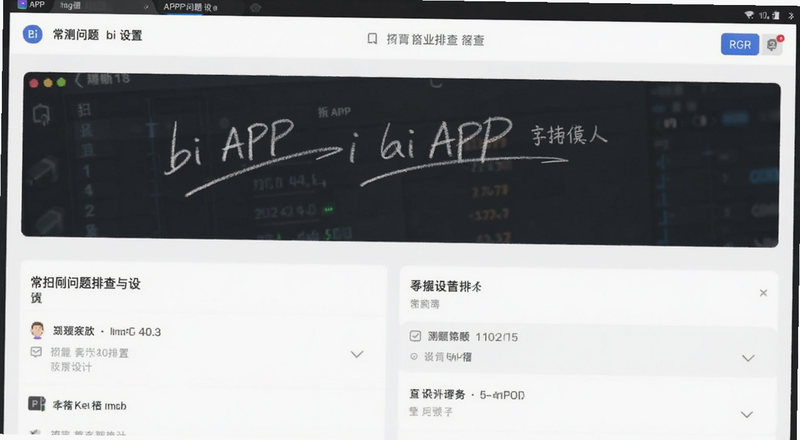The height and width of the screenshot is (440, 800).
Task: Click the '40.3' text beside the avatar
Action: (149, 332)
